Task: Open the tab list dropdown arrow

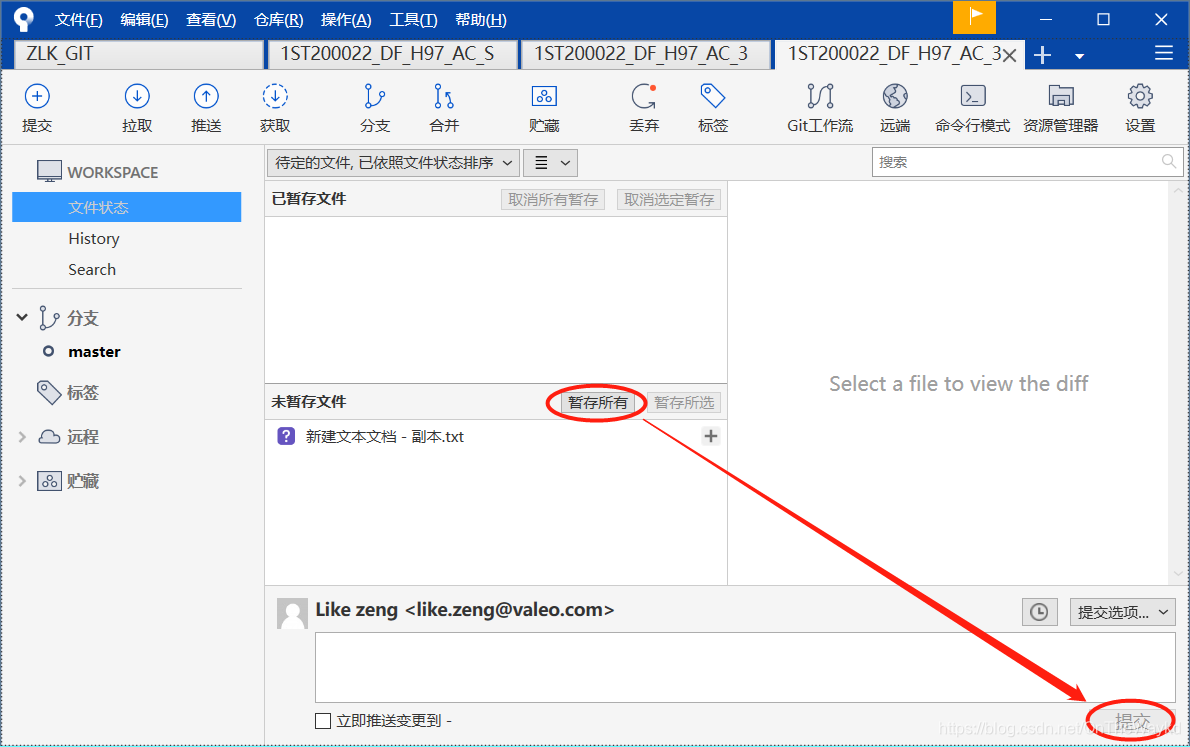Action: point(1079,55)
